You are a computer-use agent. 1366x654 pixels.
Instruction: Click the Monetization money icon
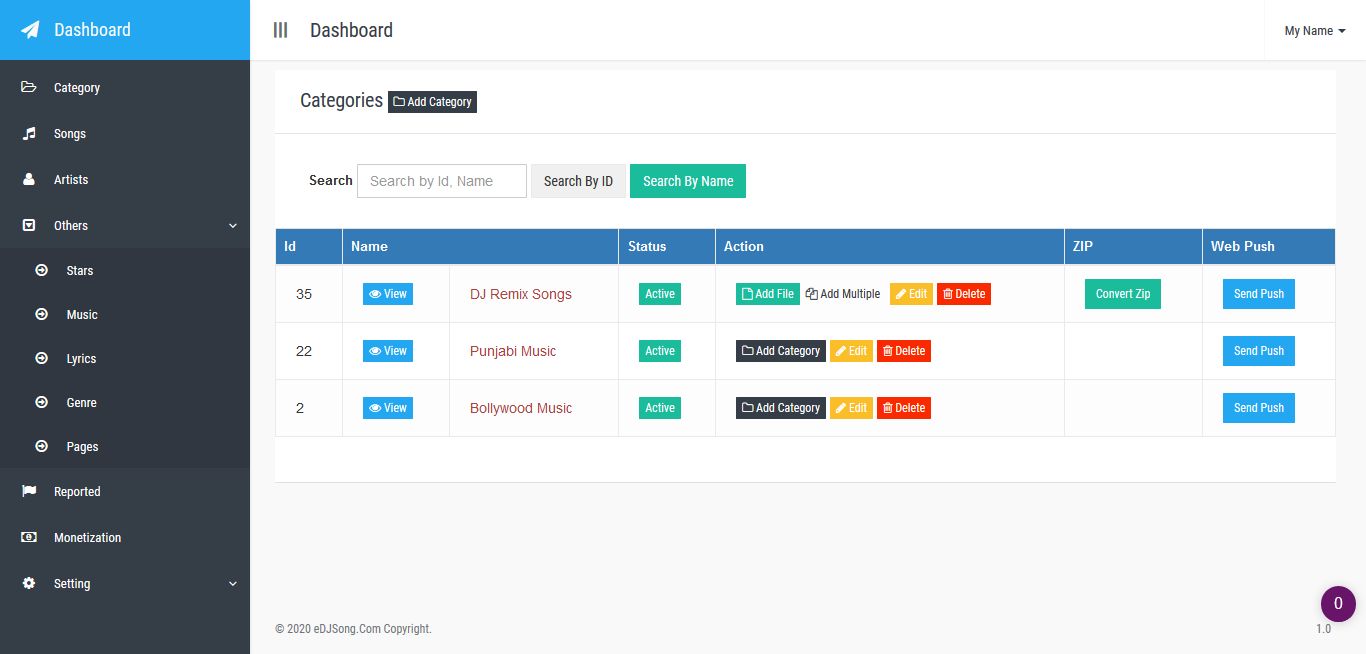29,537
